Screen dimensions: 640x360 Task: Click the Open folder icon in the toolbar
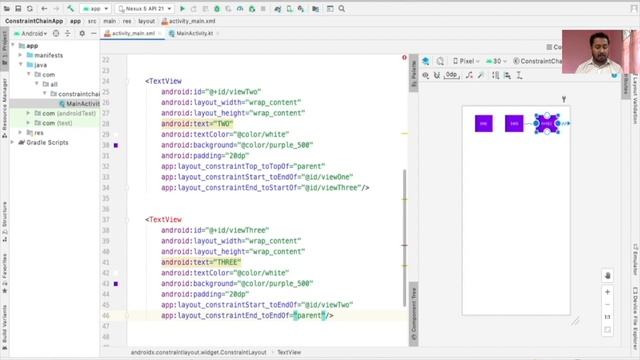tap(7, 9)
